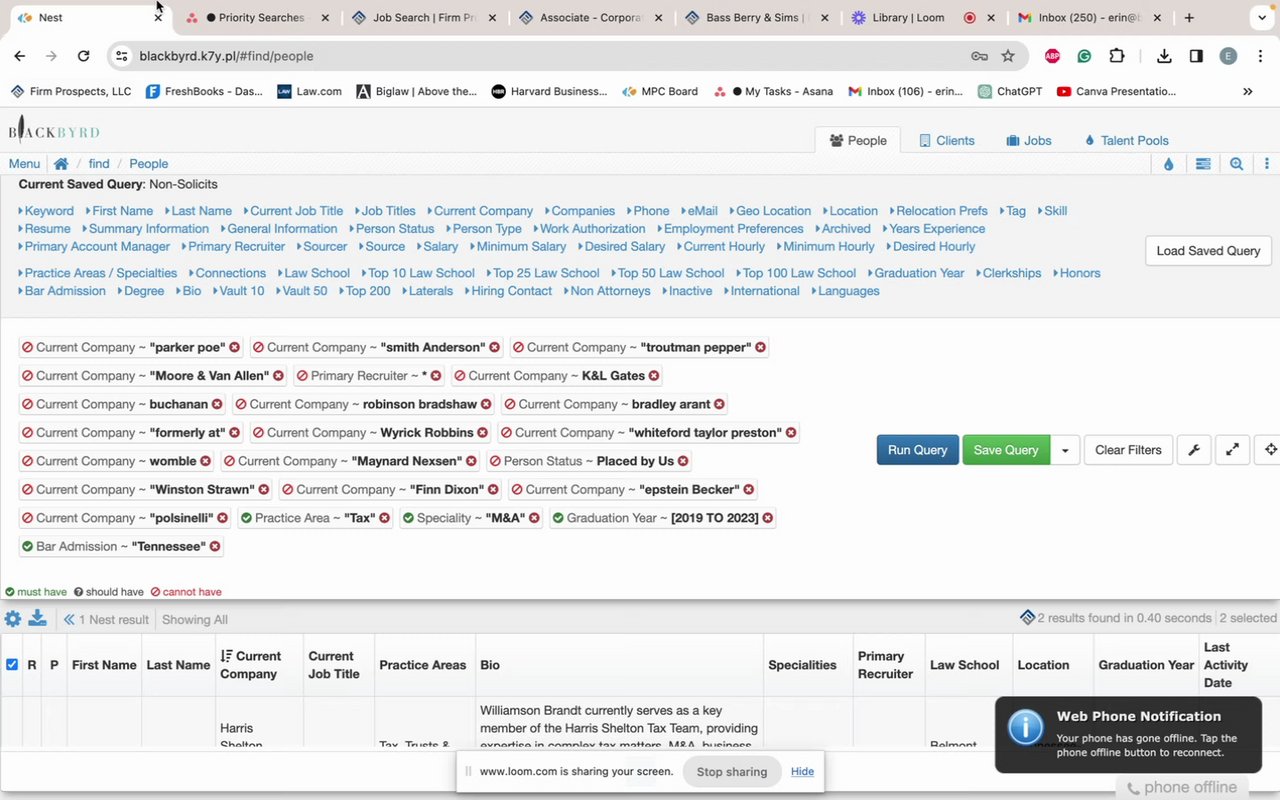The image size is (1280, 800).
Task: Click the wrench tools button
Action: (x=1194, y=450)
